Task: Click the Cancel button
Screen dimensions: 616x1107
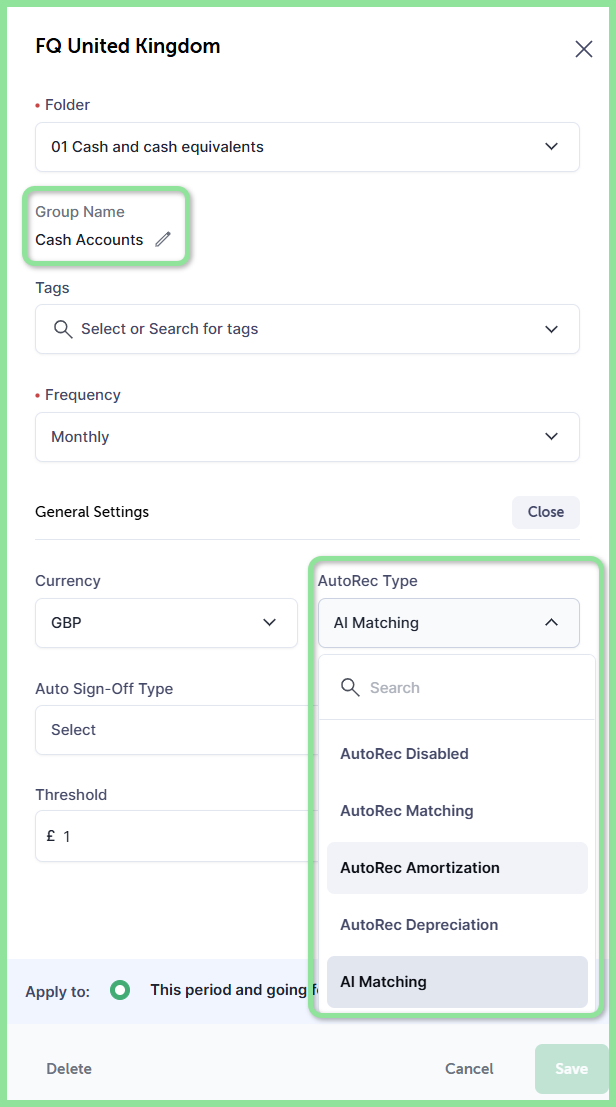Action: click(x=469, y=1069)
